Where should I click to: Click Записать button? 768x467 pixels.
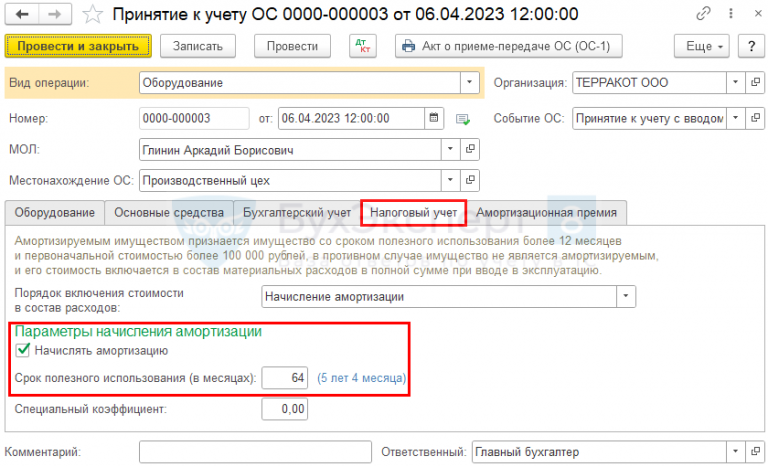[198, 46]
